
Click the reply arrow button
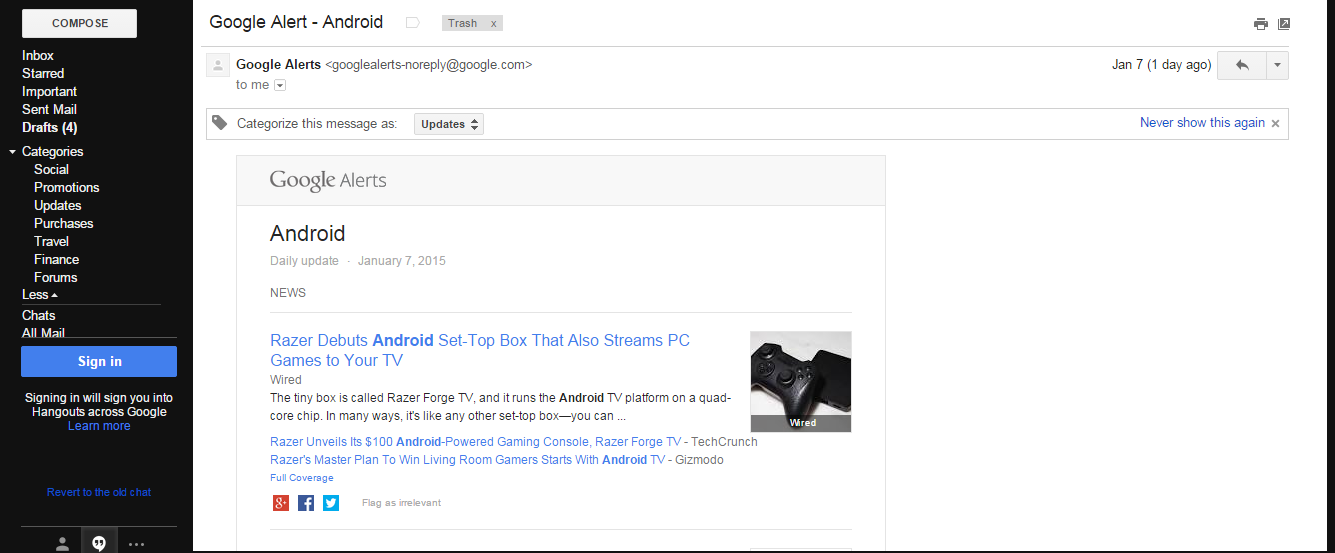pyautogui.click(x=1242, y=65)
